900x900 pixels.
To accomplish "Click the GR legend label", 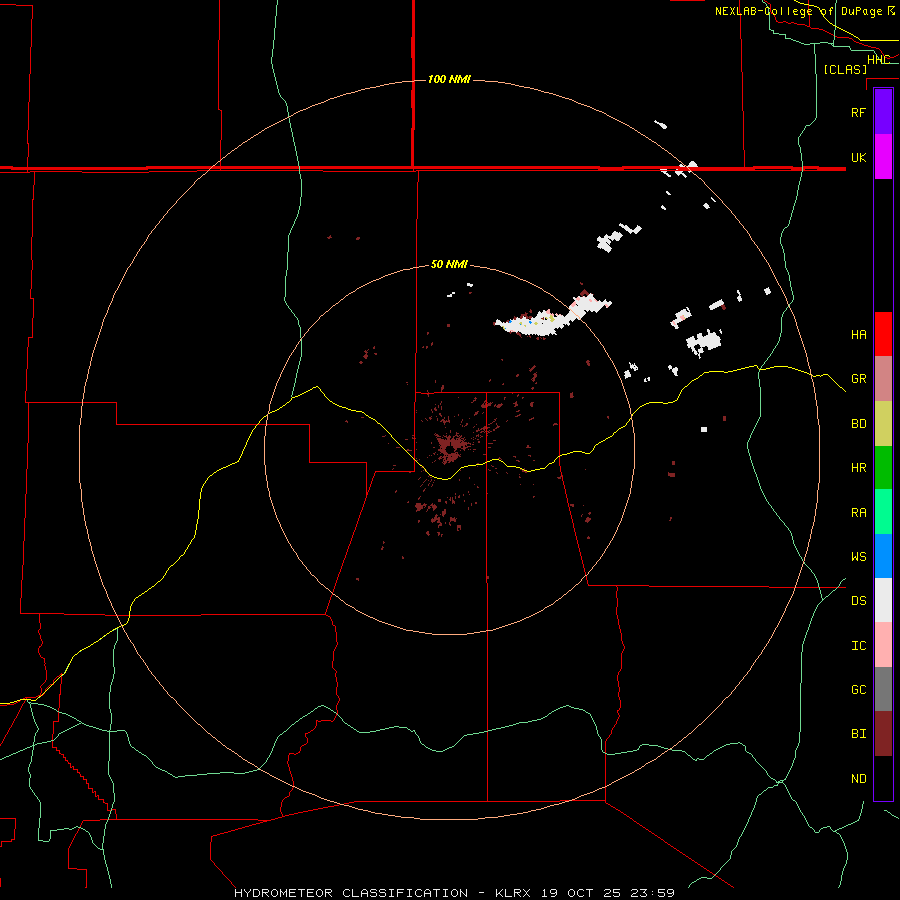I will (858, 379).
